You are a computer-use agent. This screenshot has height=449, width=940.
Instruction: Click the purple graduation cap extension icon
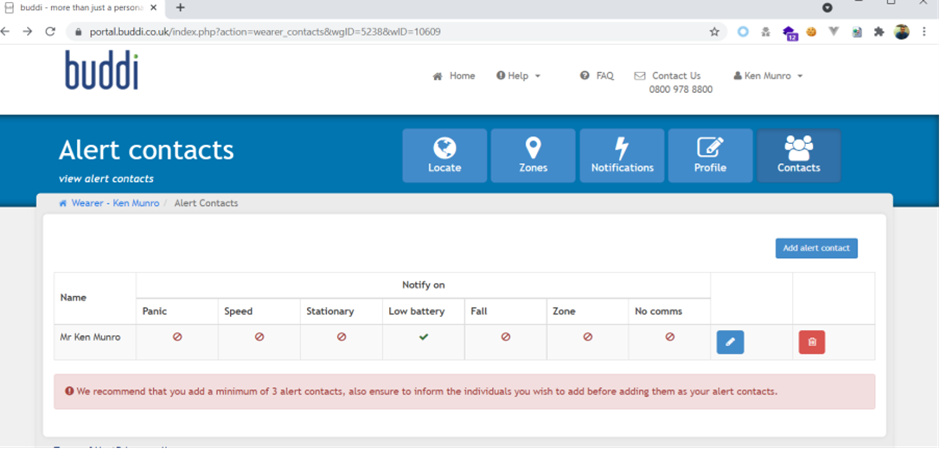[x=791, y=33]
